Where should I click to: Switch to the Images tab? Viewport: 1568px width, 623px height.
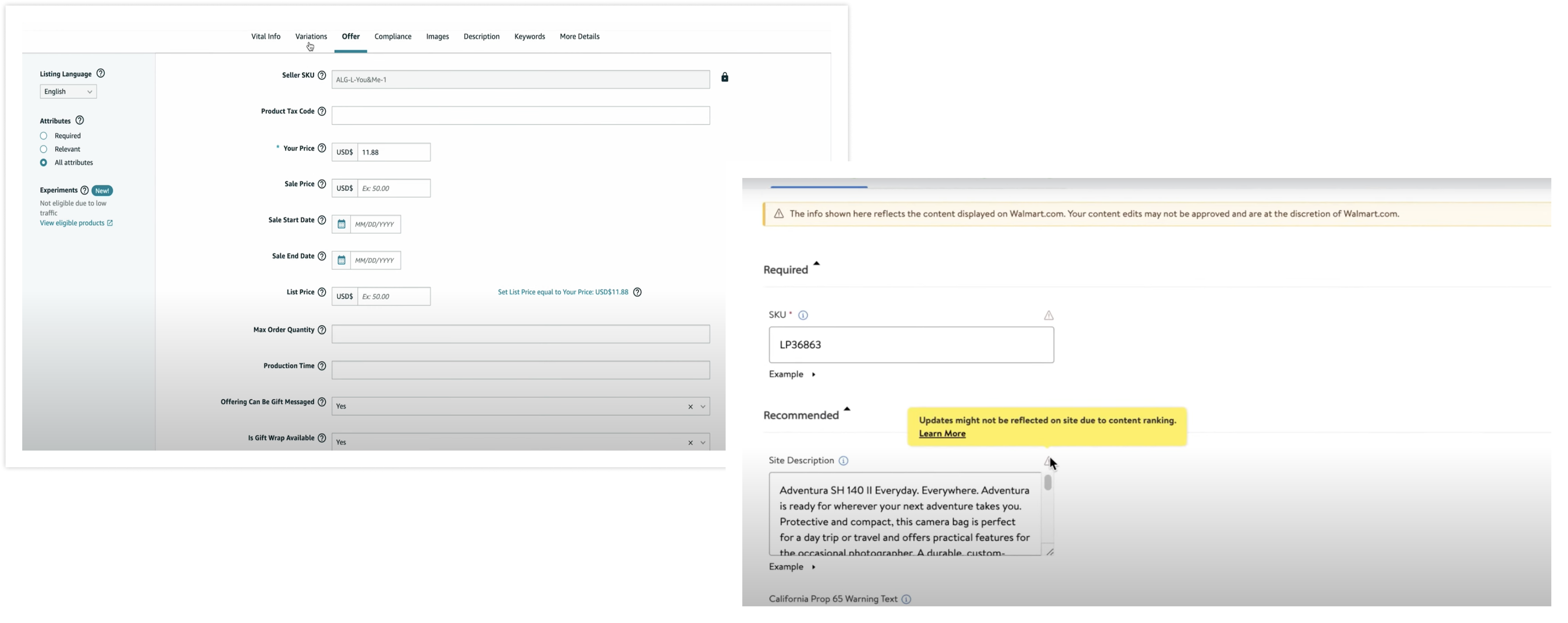pyautogui.click(x=437, y=37)
